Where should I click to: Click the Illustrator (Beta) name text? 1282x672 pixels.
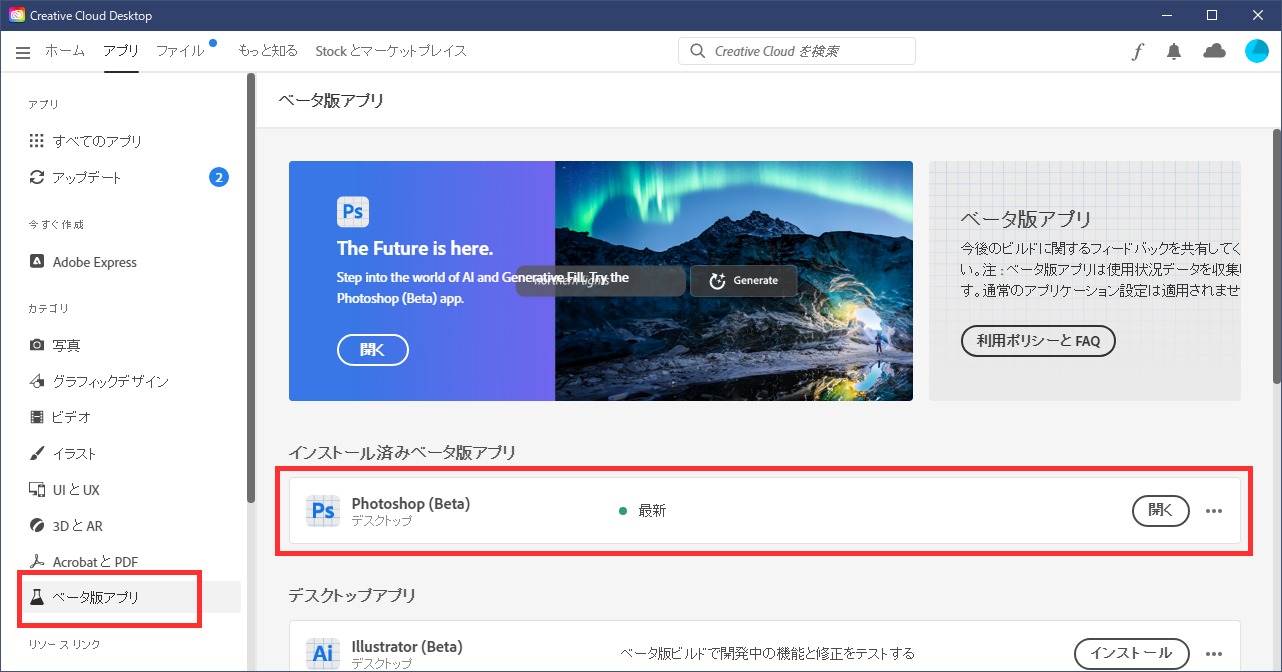407,646
